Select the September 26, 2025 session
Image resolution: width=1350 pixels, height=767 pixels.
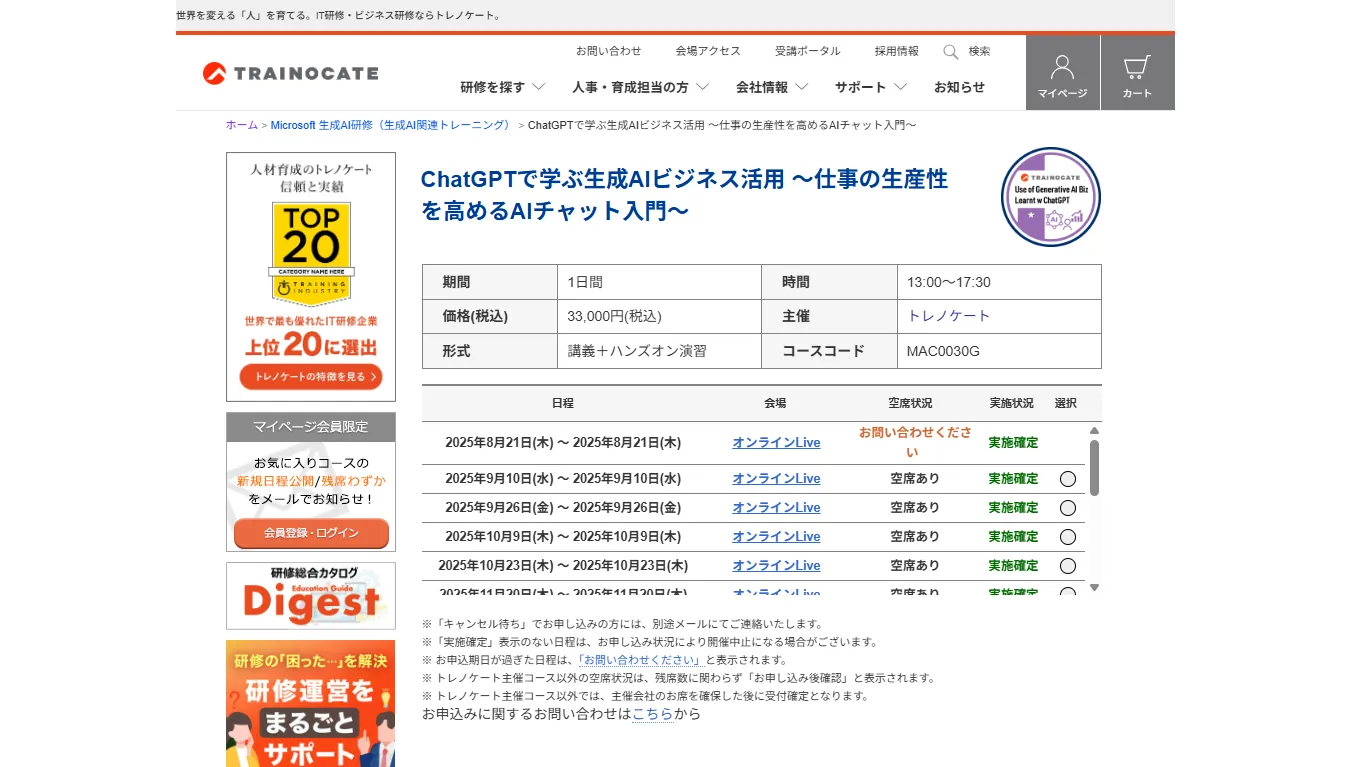pyautogui.click(x=1067, y=508)
